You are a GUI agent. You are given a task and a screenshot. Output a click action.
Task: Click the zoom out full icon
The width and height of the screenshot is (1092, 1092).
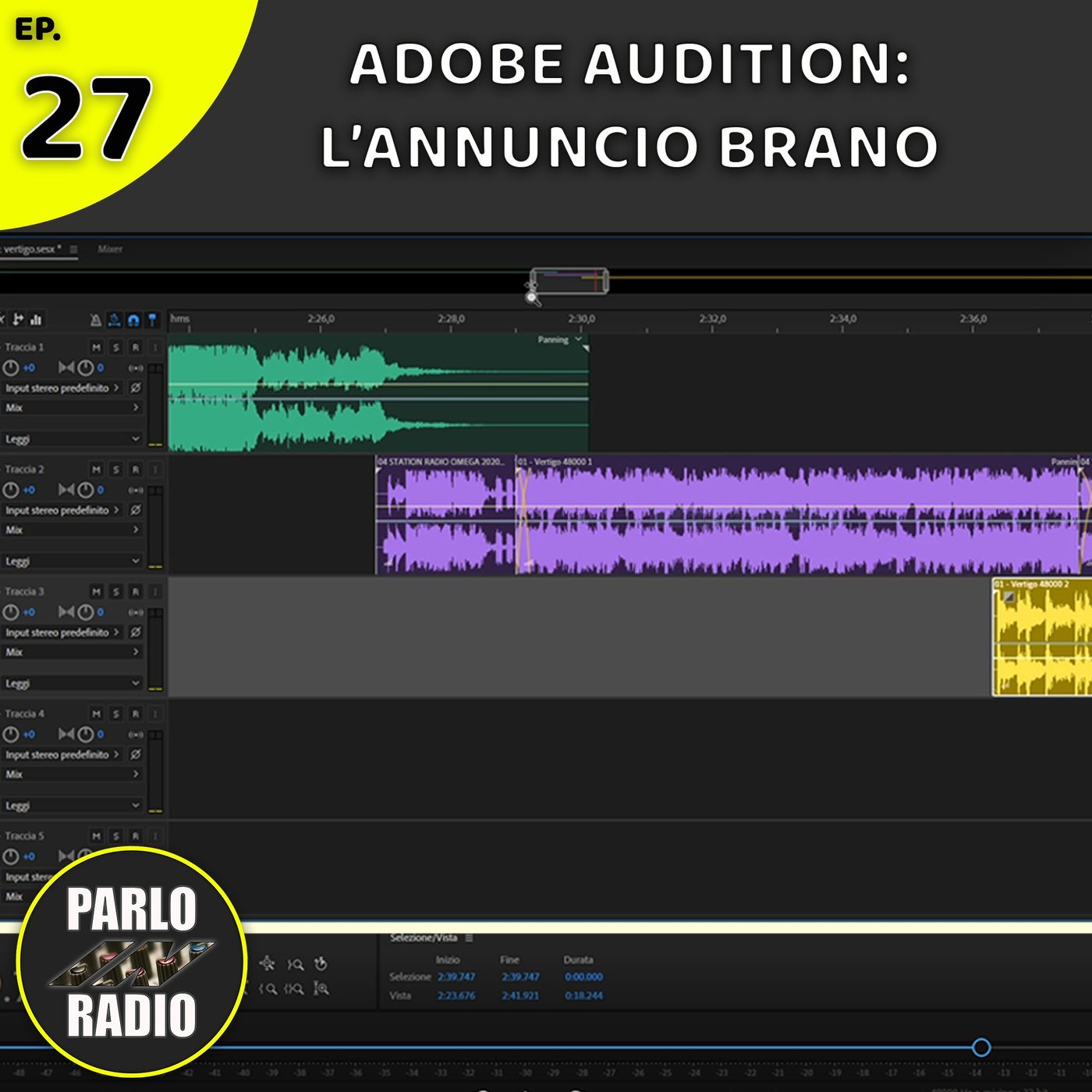point(267,964)
